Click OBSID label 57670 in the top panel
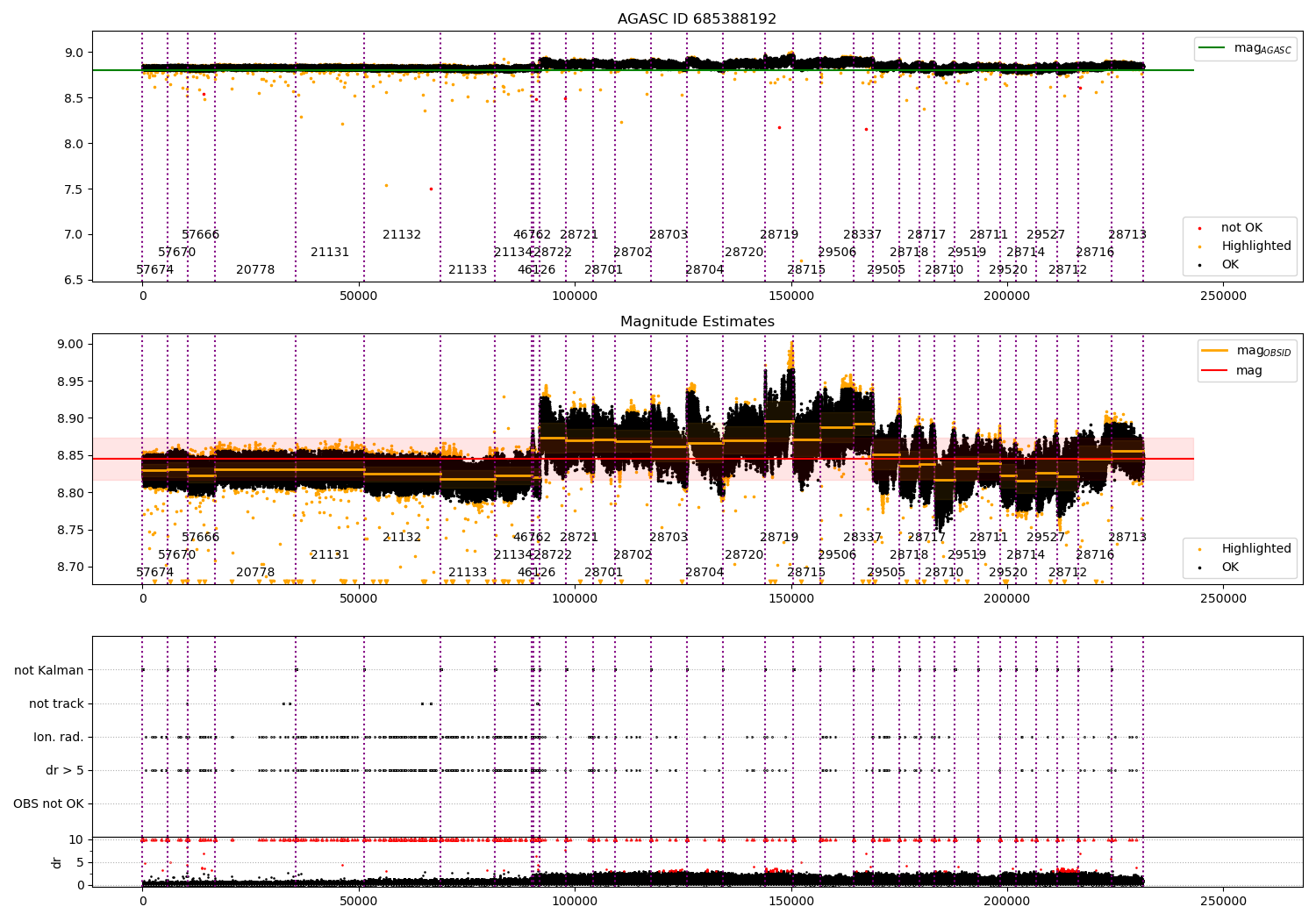 [177, 252]
